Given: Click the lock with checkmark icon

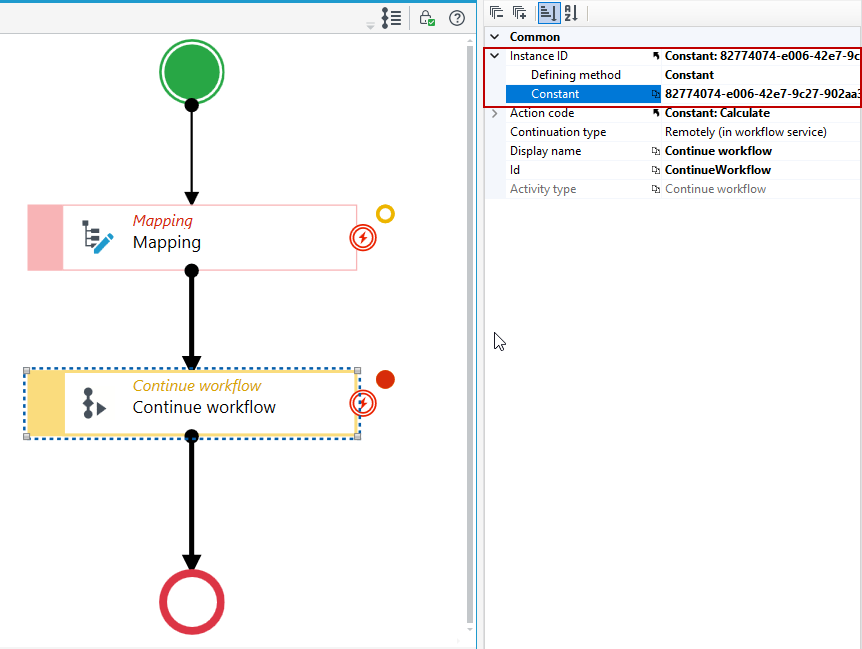Looking at the screenshot, I should (x=427, y=18).
